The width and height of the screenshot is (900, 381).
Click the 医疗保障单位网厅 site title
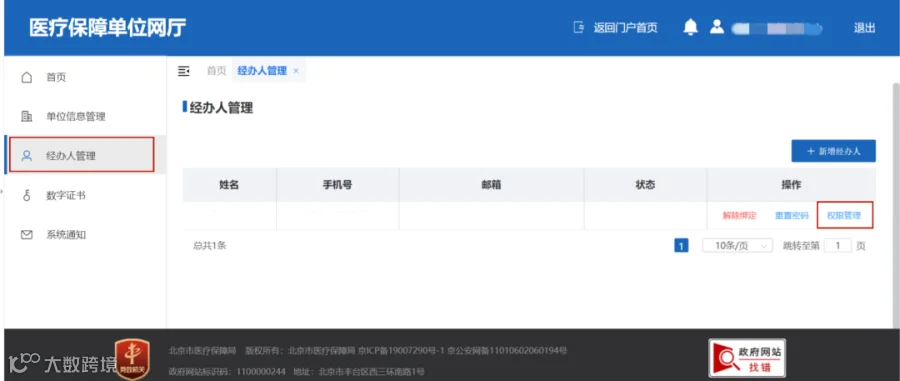[x=107, y=28]
